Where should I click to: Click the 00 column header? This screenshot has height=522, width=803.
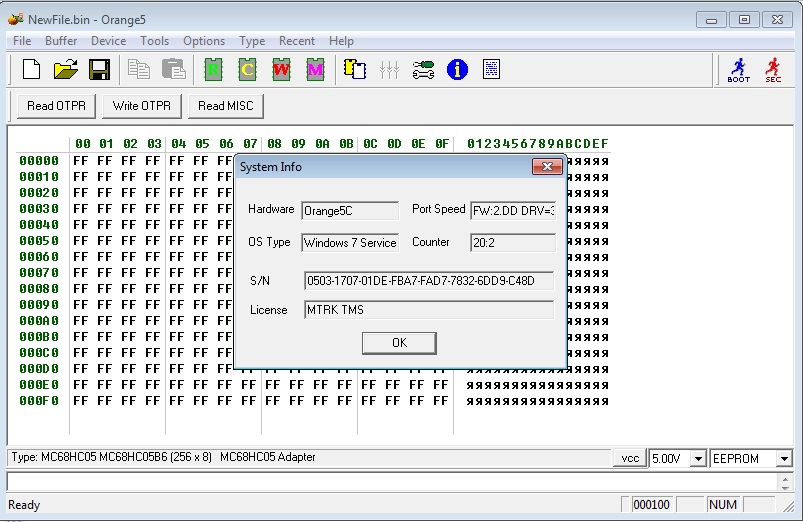click(82, 144)
